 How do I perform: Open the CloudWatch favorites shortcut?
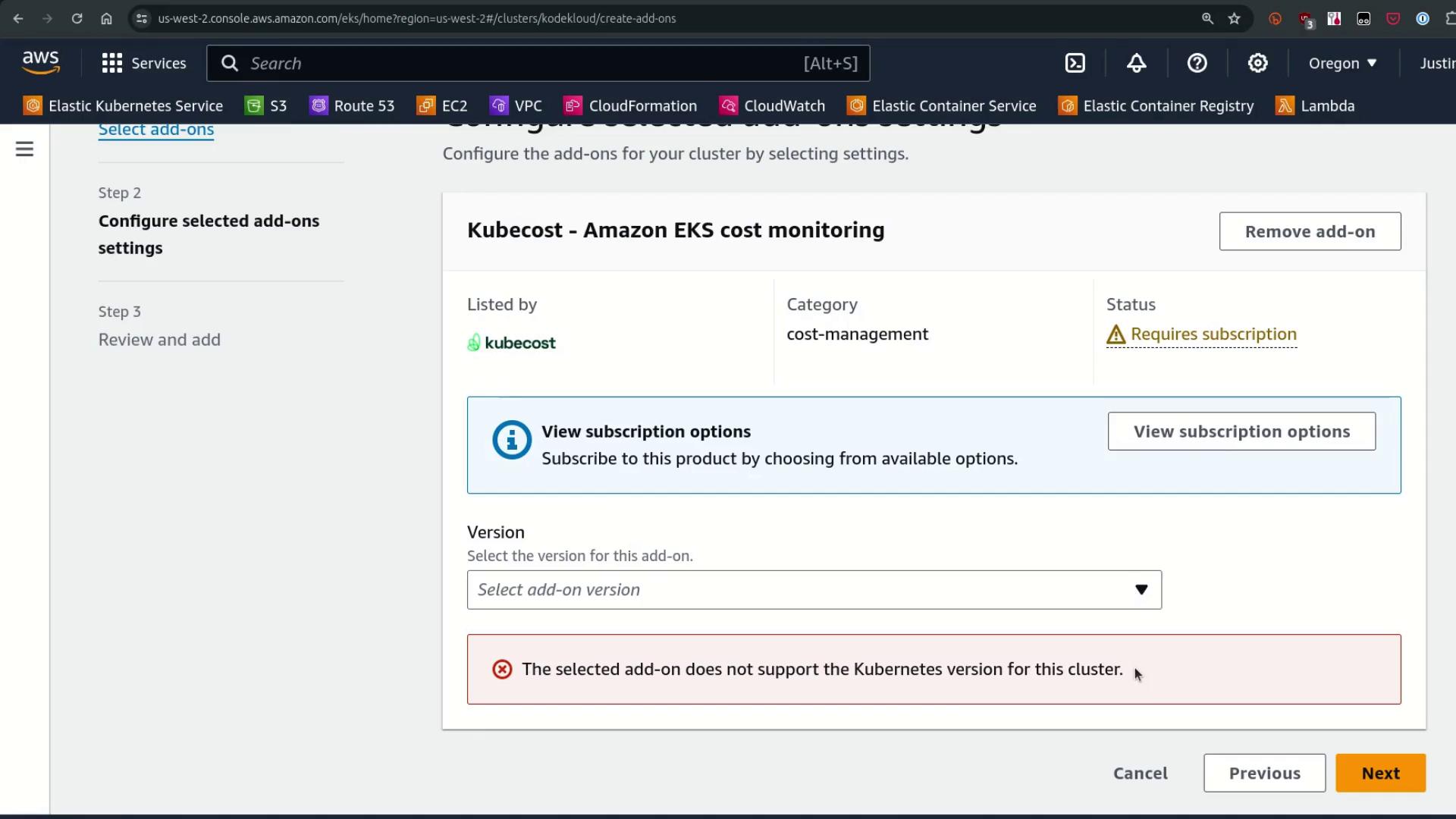point(772,106)
